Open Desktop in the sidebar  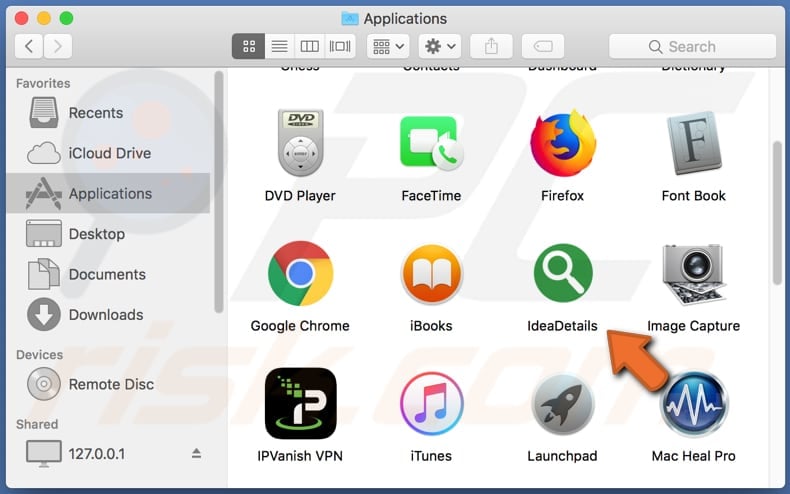[x=108, y=234]
